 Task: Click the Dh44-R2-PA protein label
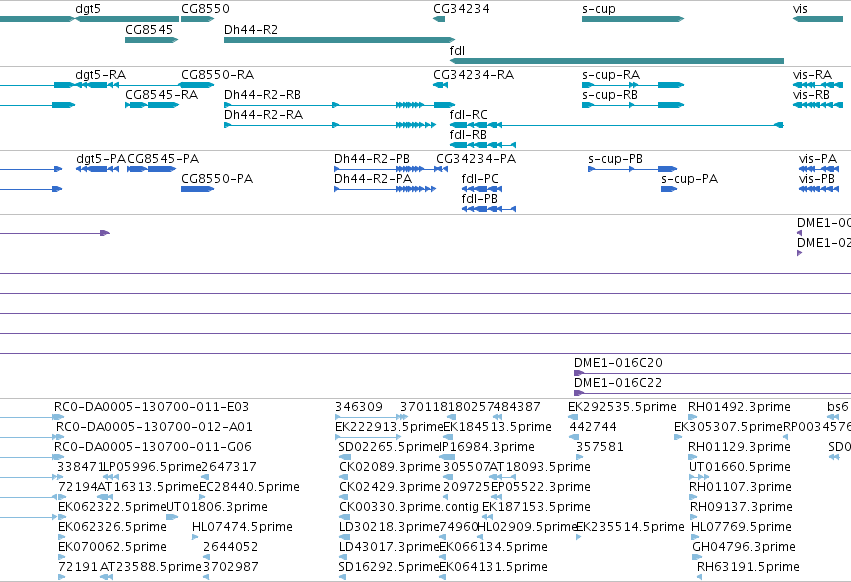point(373,179)
